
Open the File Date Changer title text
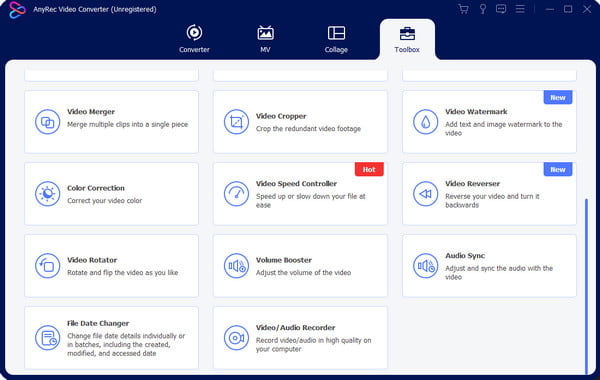pyautogui.click(x=98, y=323)
